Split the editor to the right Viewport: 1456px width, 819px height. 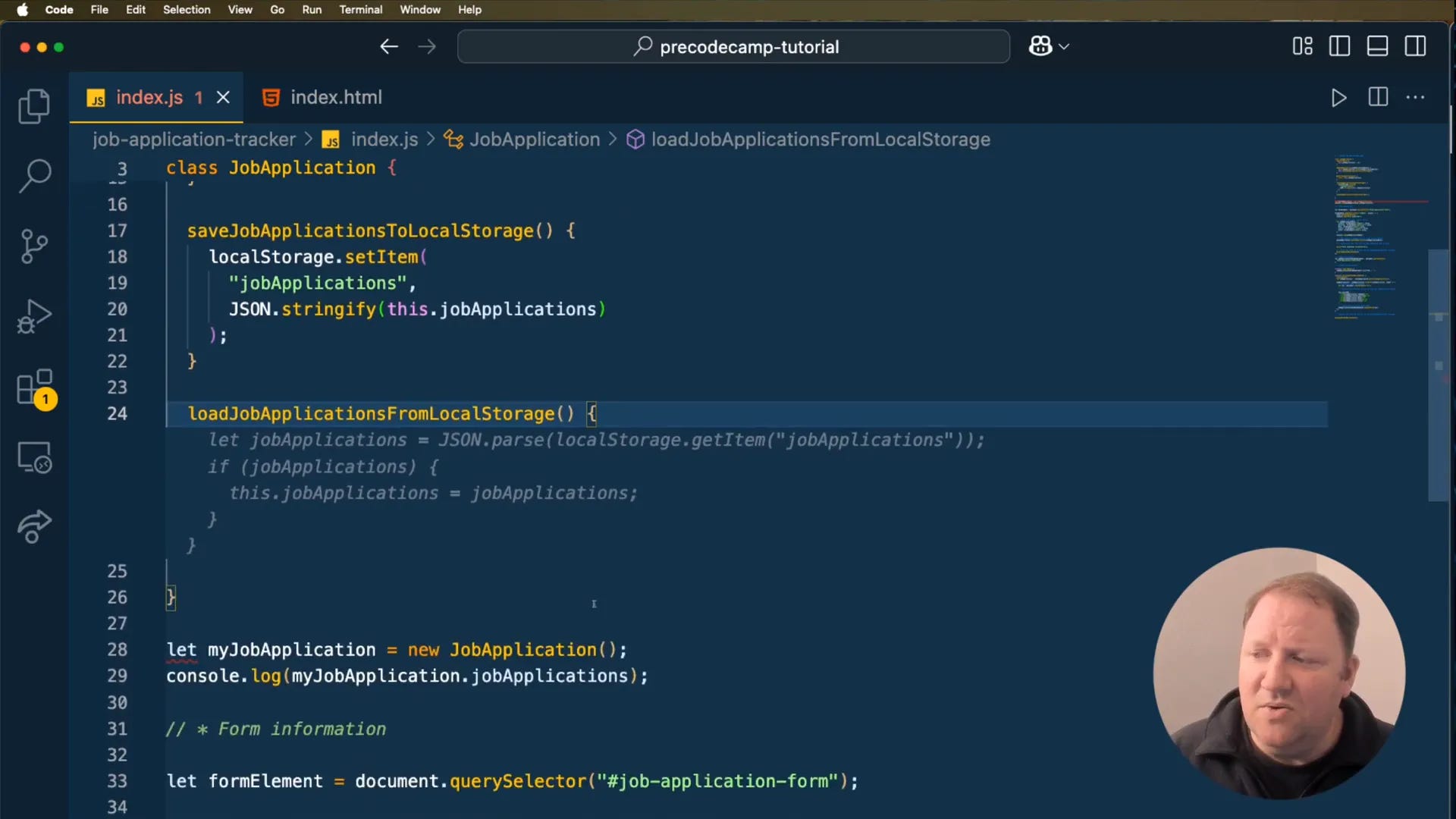tap(1378, 97)
